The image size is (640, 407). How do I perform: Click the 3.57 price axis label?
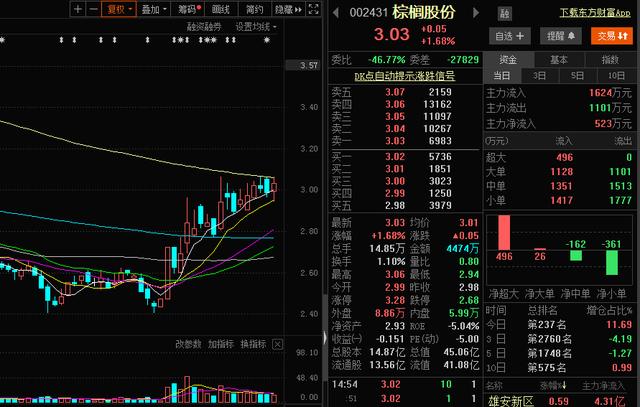point(309,65)
